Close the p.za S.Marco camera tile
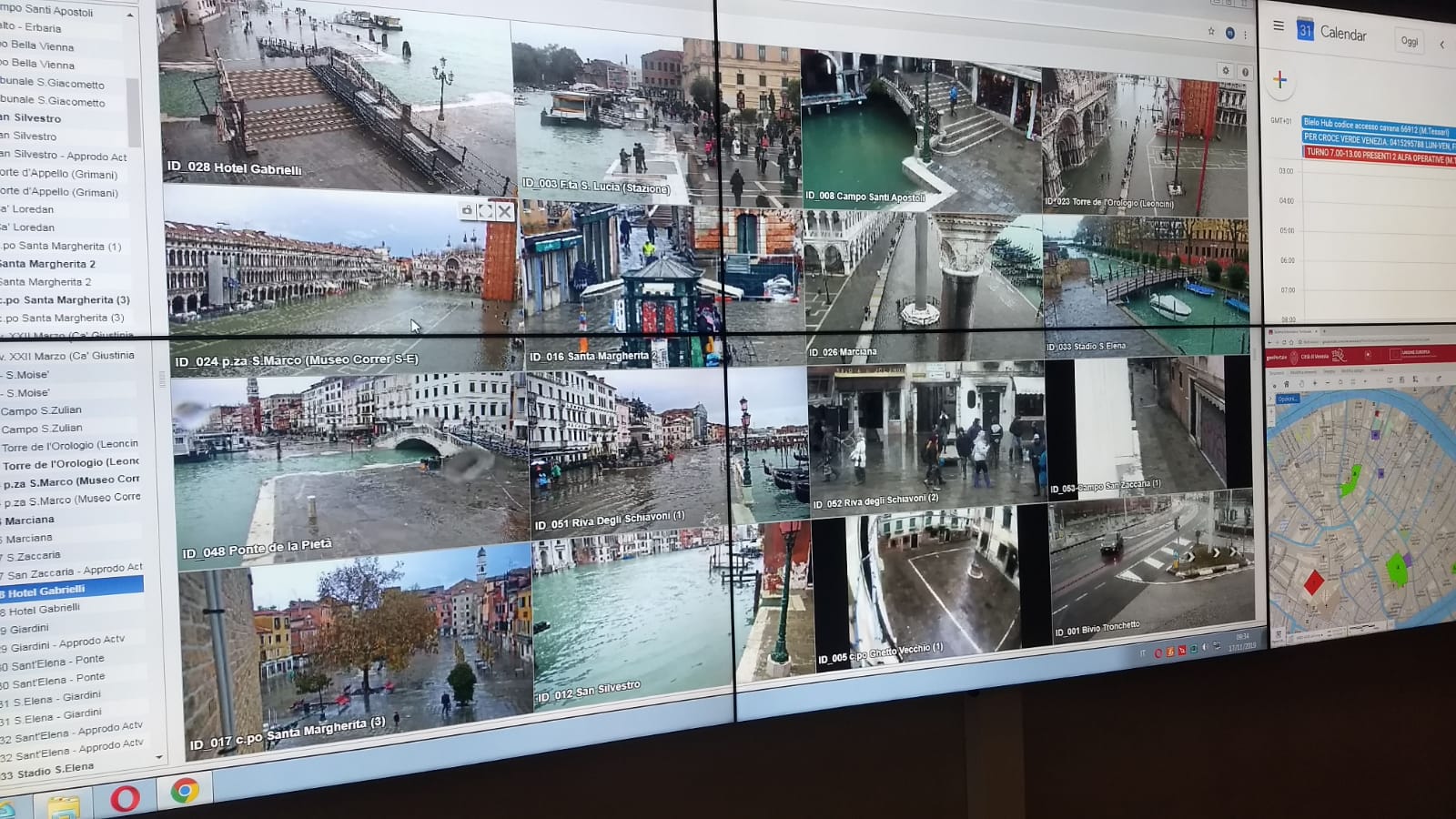This screenshot has width=1456, height=819. 504,212
